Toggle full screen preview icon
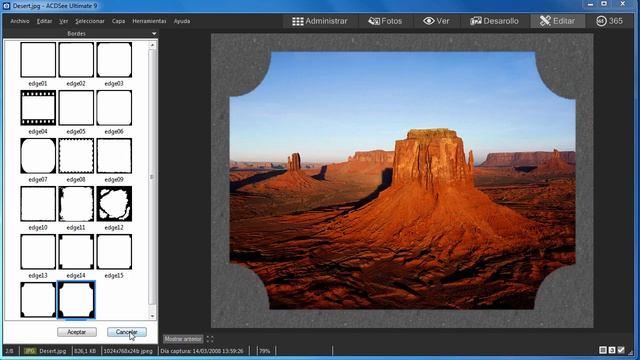Viewport: 640px width, 360px height. (210, 339)
